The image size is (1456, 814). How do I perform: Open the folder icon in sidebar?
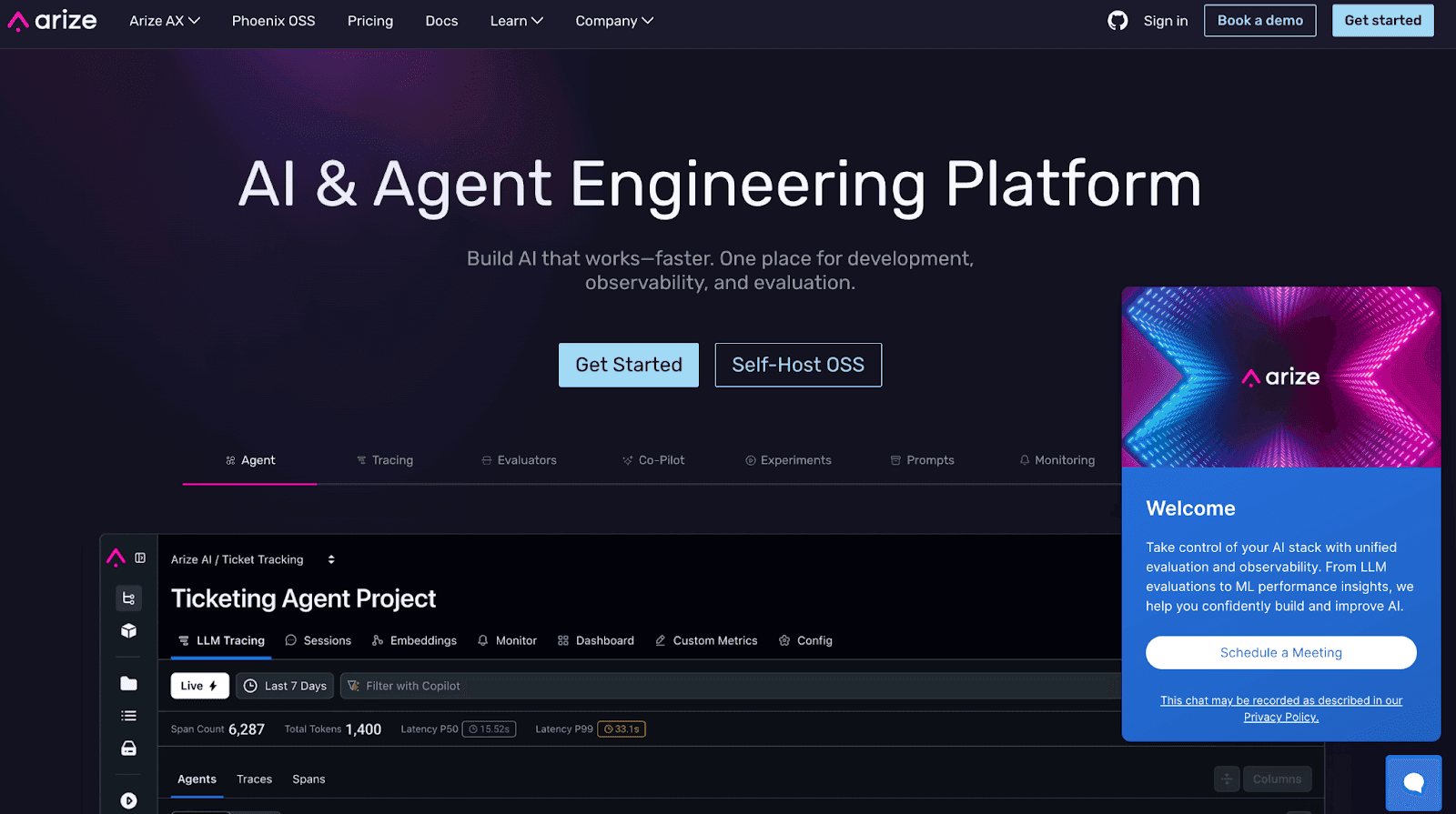[128, 683]
